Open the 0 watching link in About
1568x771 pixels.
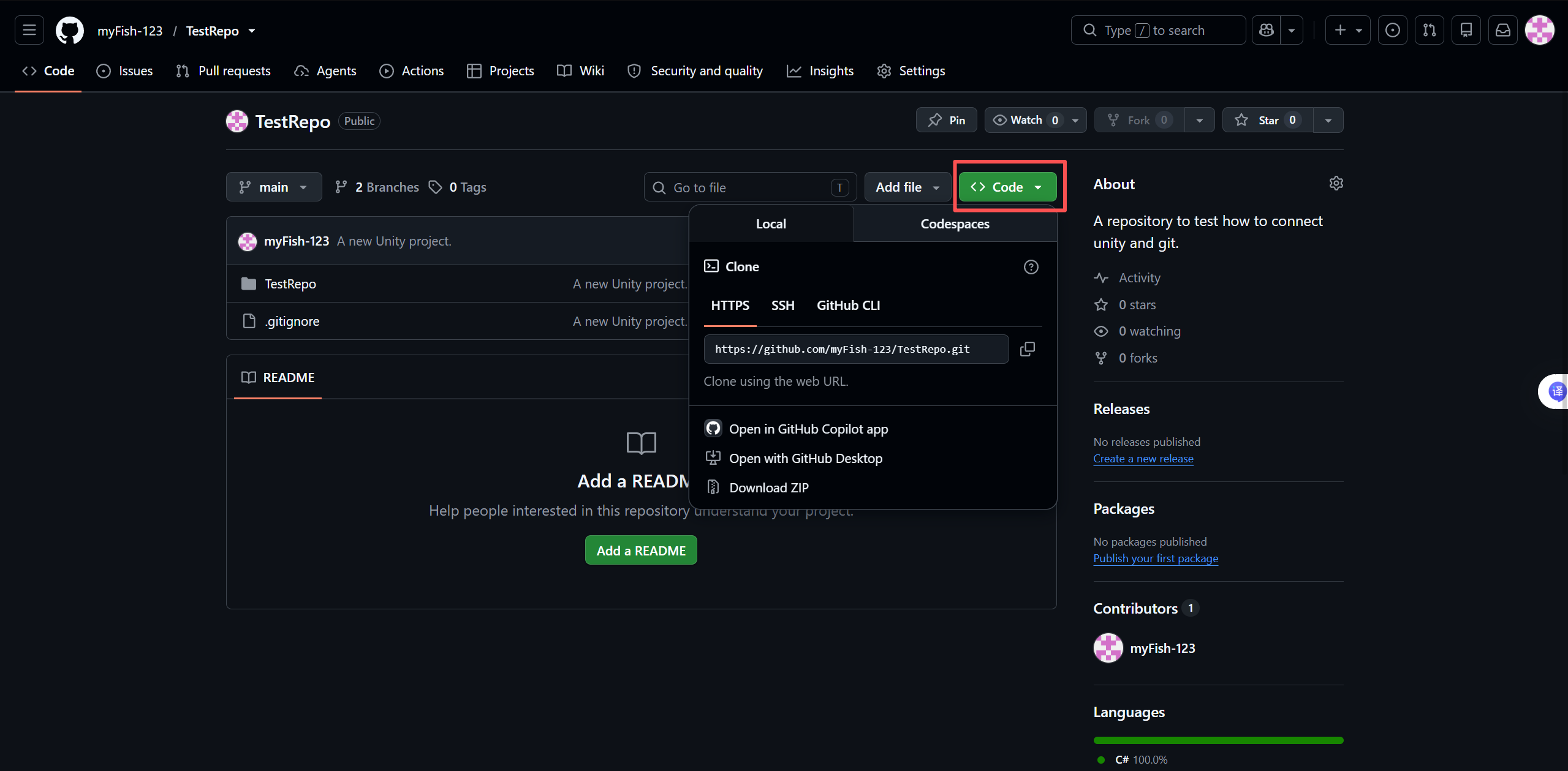coord(1137,331)
